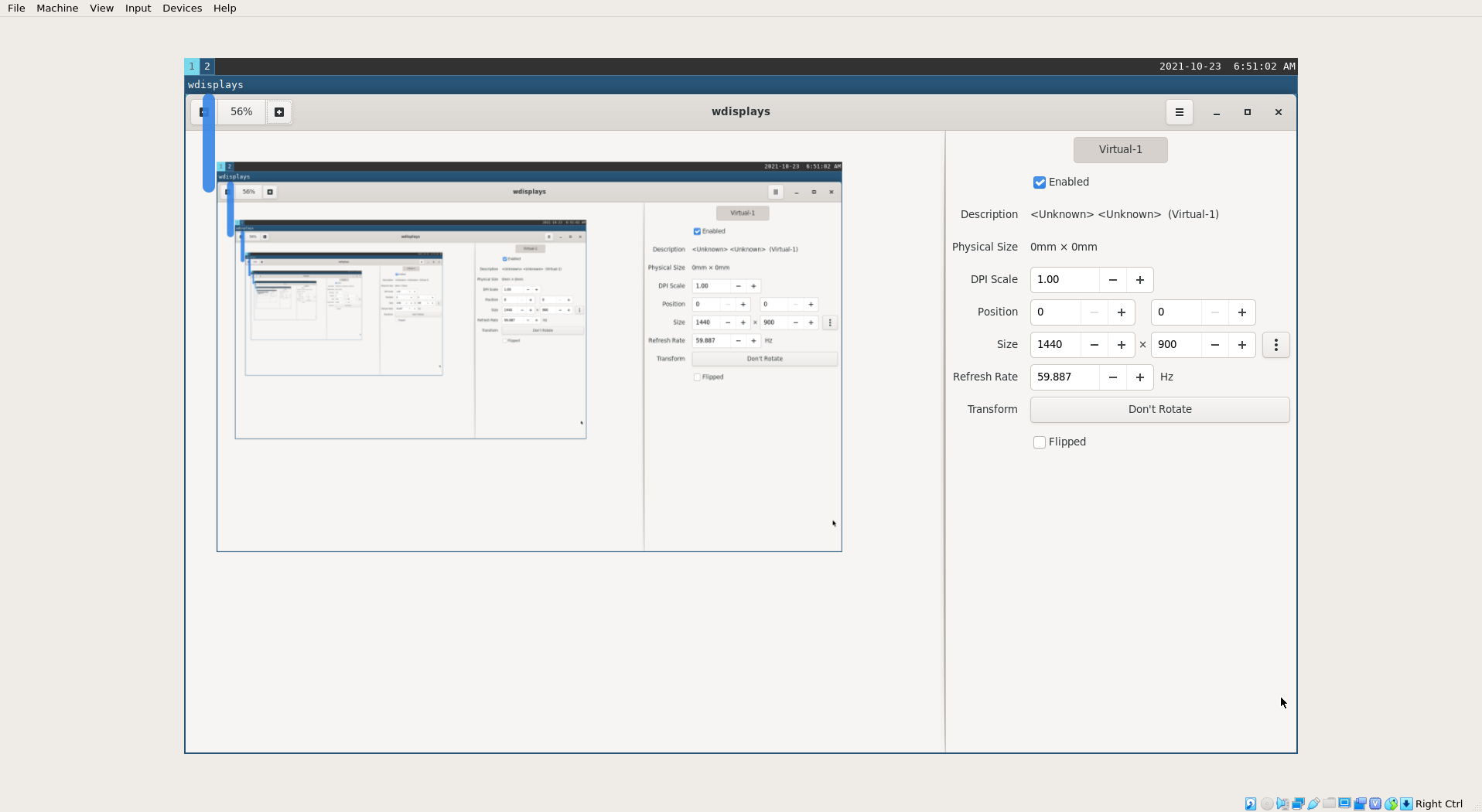Click the Physical Size 0mm × 0mm text
This screenshot has height=812, width=1482.
[1064, 247]
